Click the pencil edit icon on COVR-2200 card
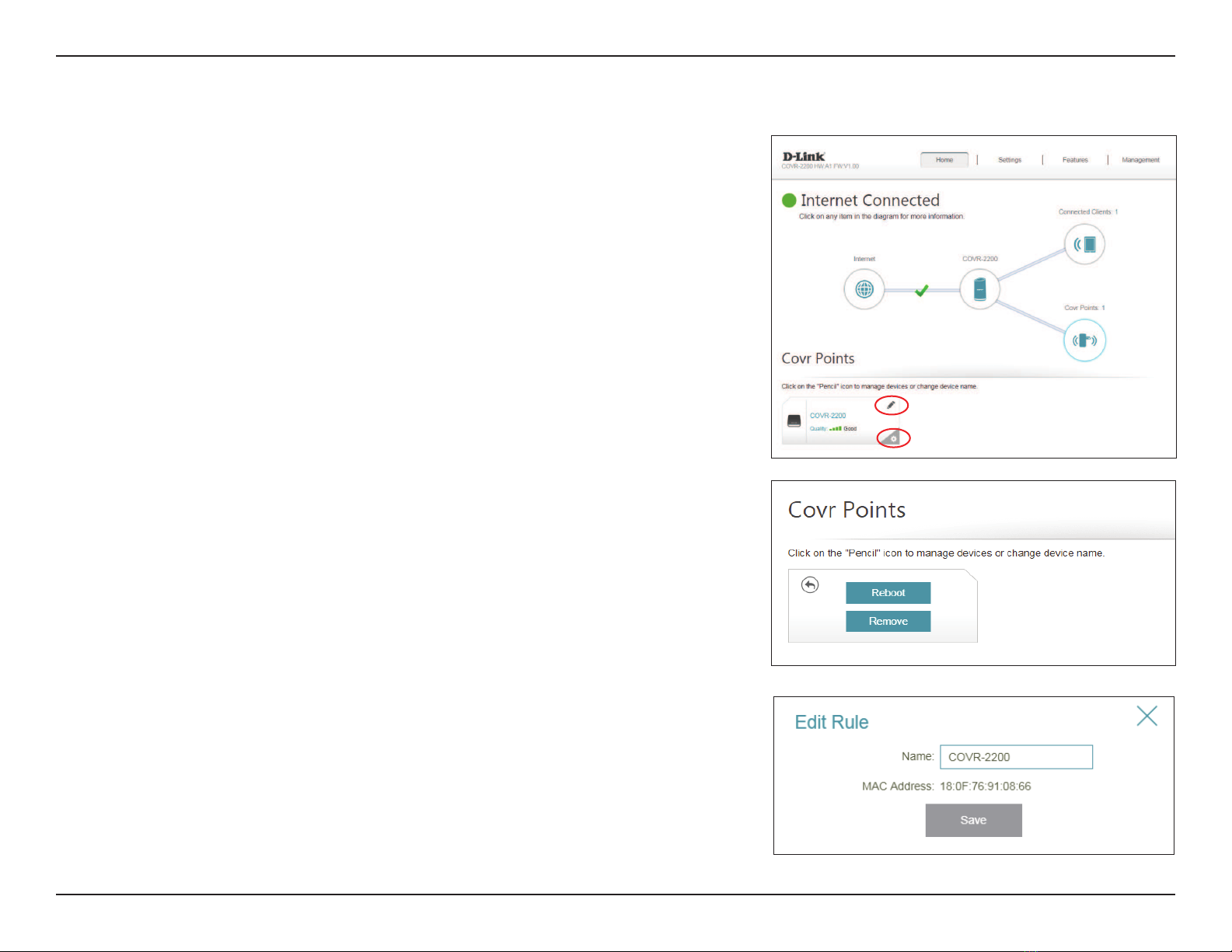 coord(892,405)
